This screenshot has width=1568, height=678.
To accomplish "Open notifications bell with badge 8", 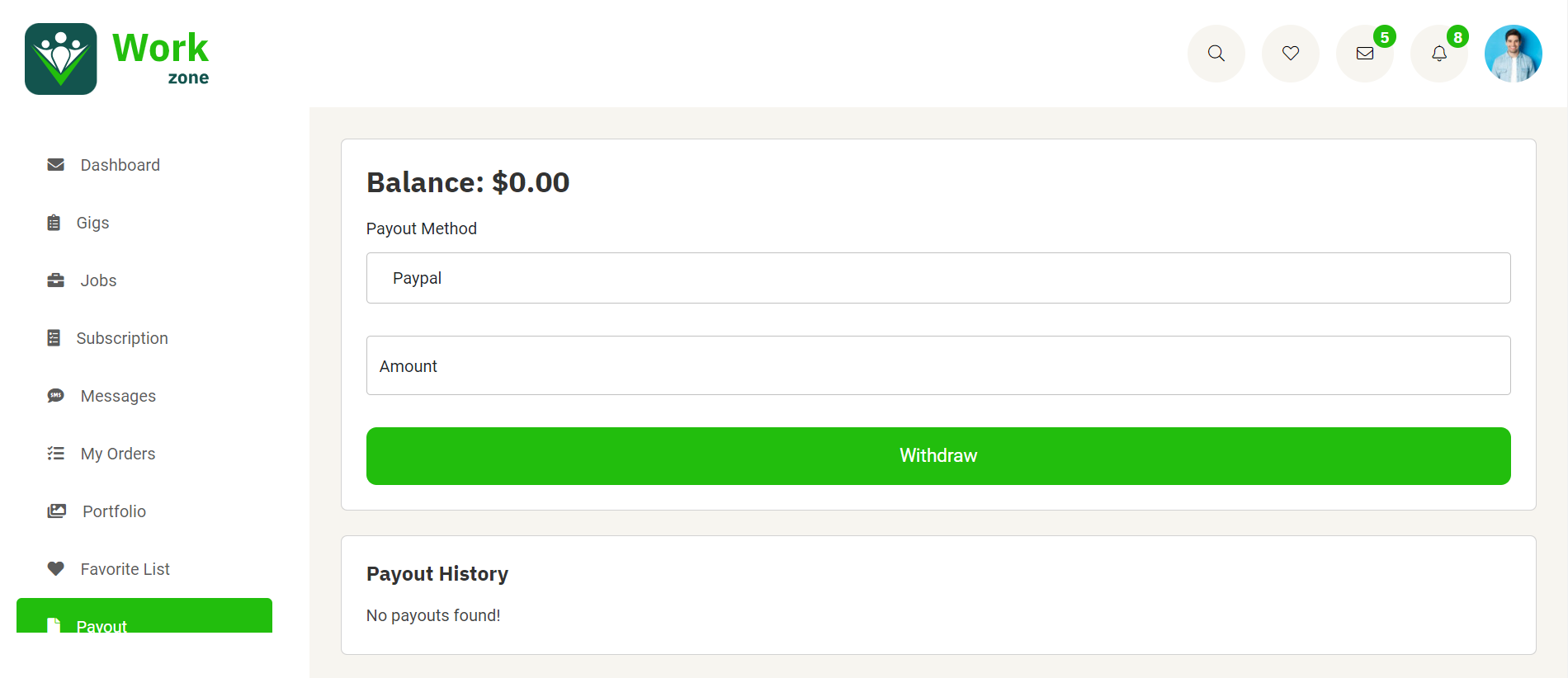I will click(1439, 54).
